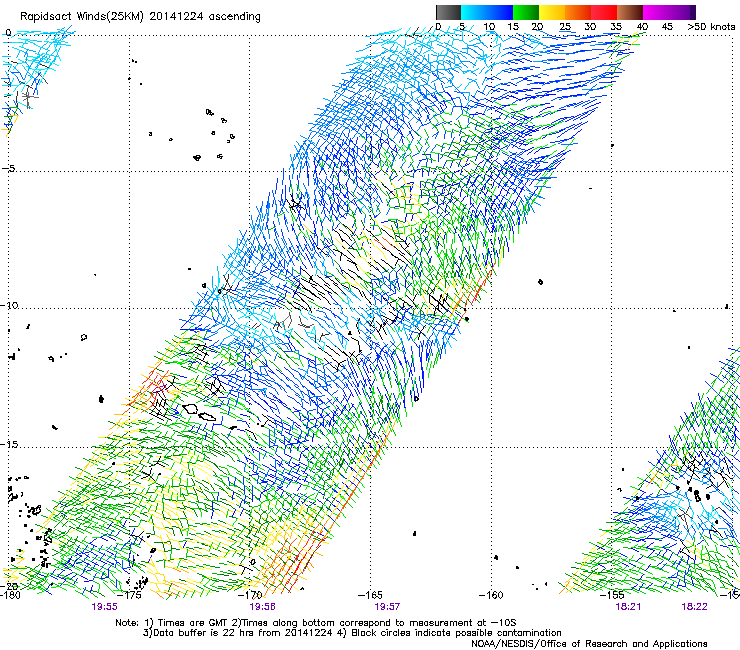Select the orange 25-30 knot legend swatch
Viewport: 740px width, 650px height.
[578, 12]
